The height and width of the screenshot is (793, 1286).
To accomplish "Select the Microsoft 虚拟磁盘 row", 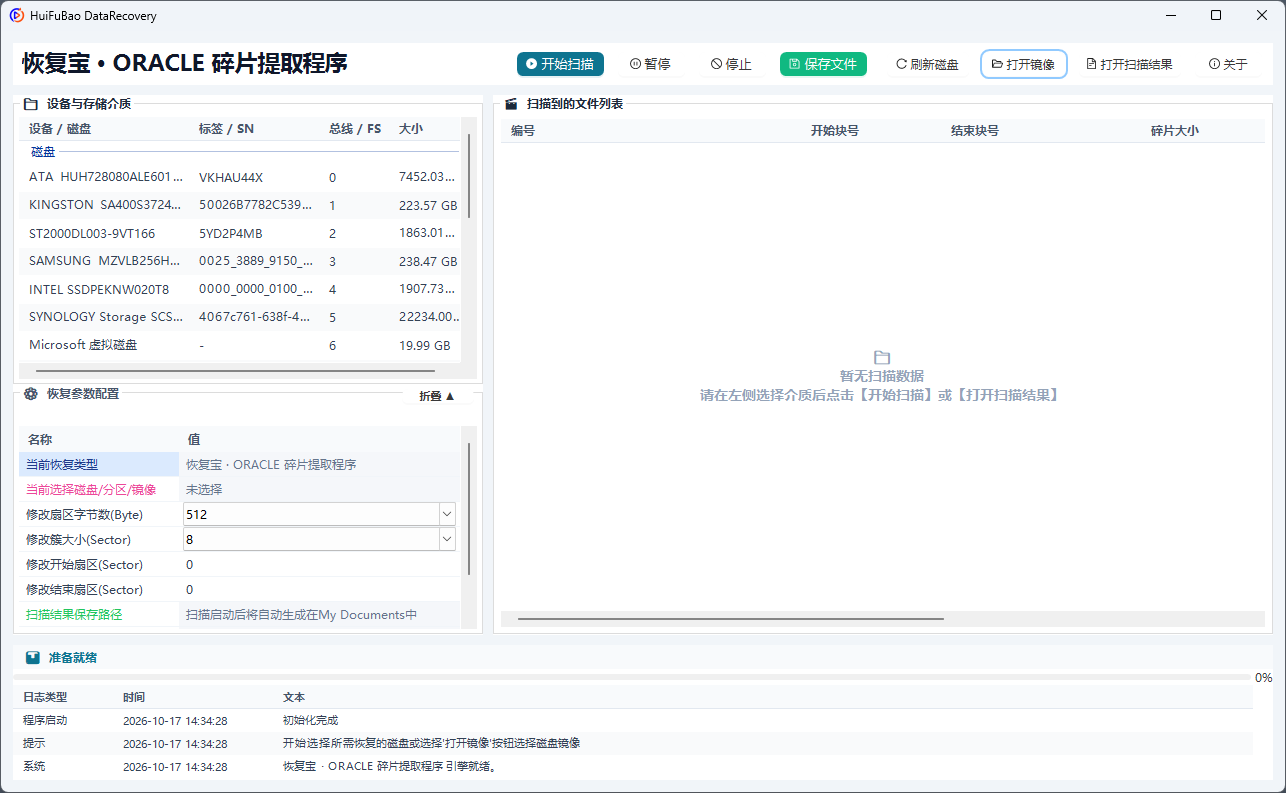I will (x=240, y=345).
